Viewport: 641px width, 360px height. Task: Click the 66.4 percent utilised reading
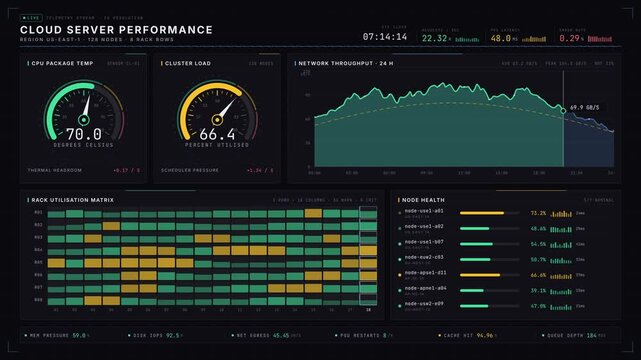click(217, 134)
